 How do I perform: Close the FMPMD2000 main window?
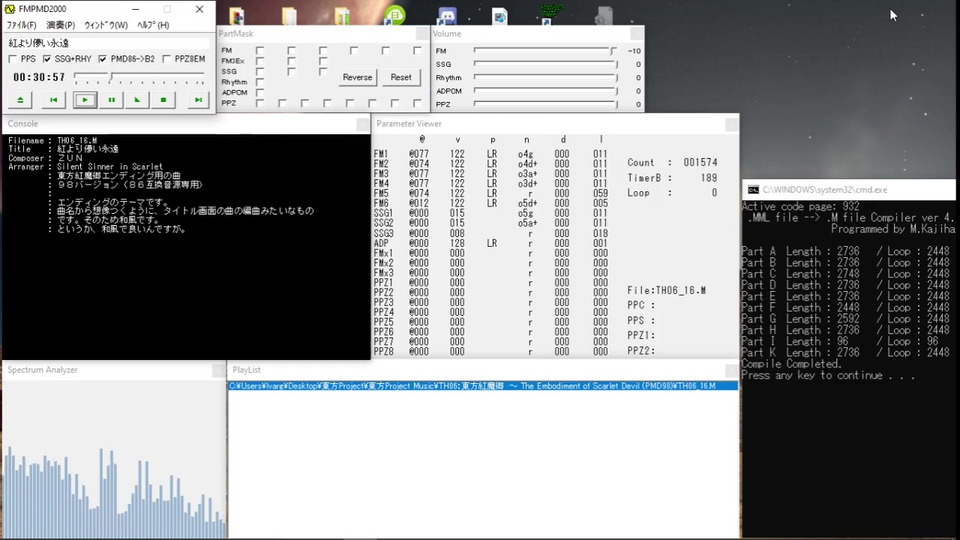(200, 9)
